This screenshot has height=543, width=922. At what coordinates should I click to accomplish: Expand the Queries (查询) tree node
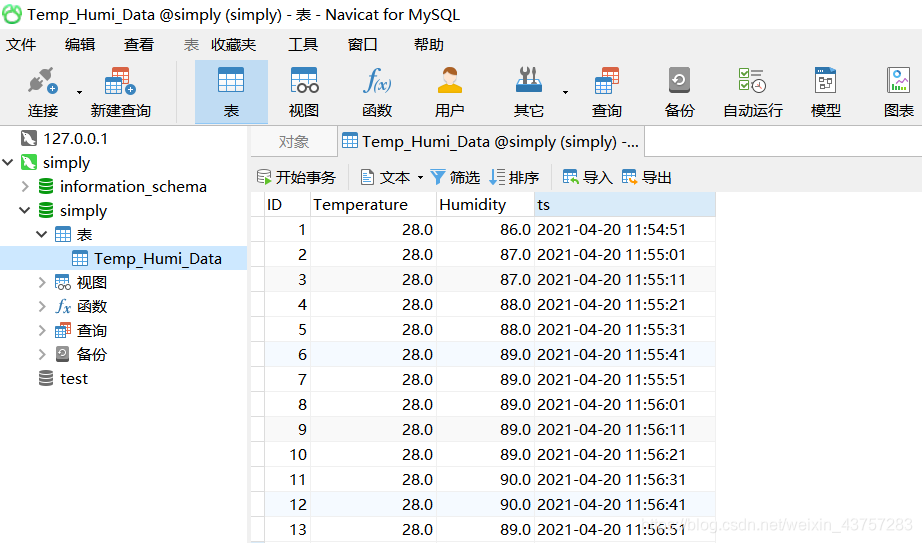tap(42, 331)
